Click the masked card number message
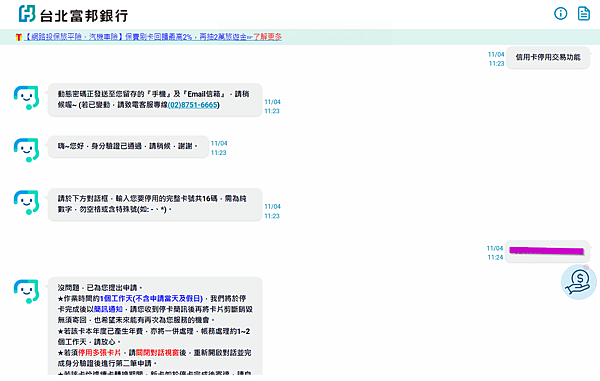This screenshot has width=600, height=381. click(547, 251)
